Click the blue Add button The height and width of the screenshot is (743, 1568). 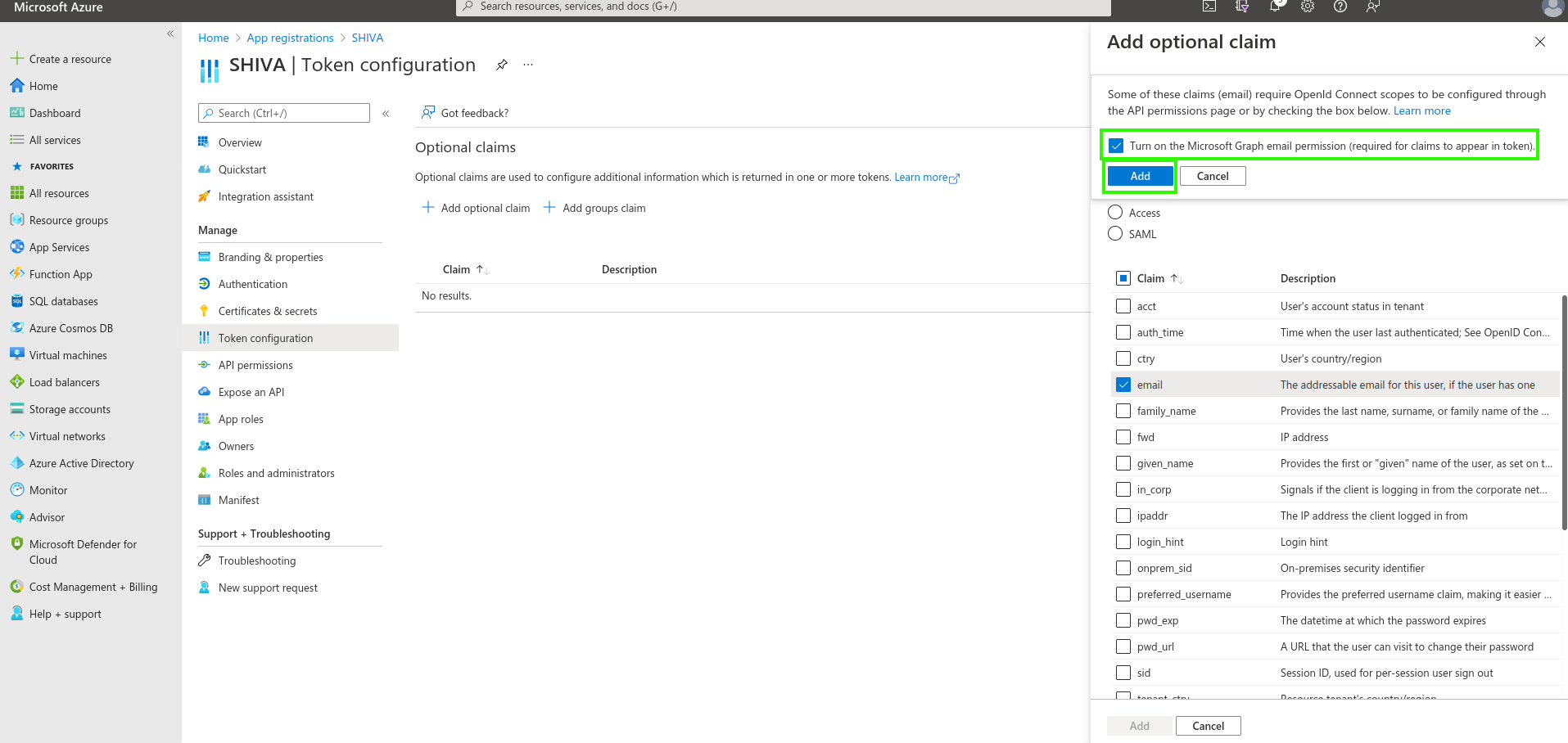[1140, 176]
